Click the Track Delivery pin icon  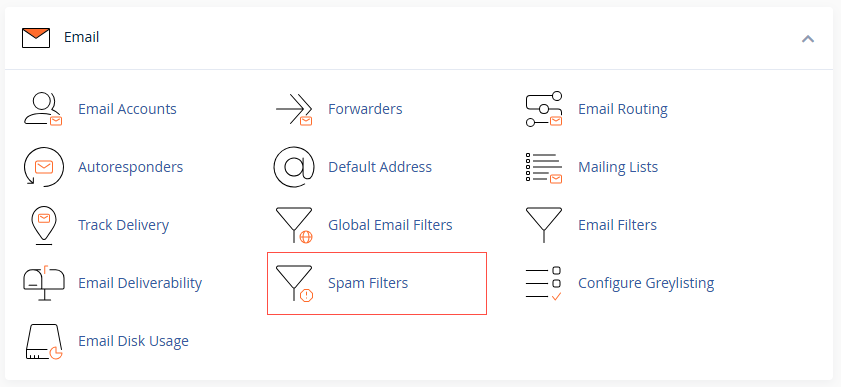pos(44,225)
